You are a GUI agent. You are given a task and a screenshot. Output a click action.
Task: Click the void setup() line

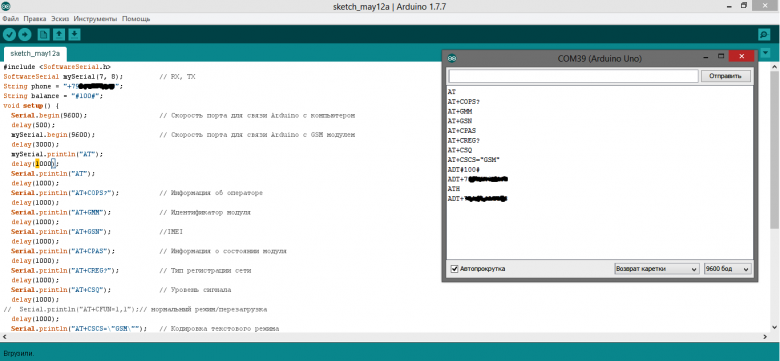[x=31, y=106]
